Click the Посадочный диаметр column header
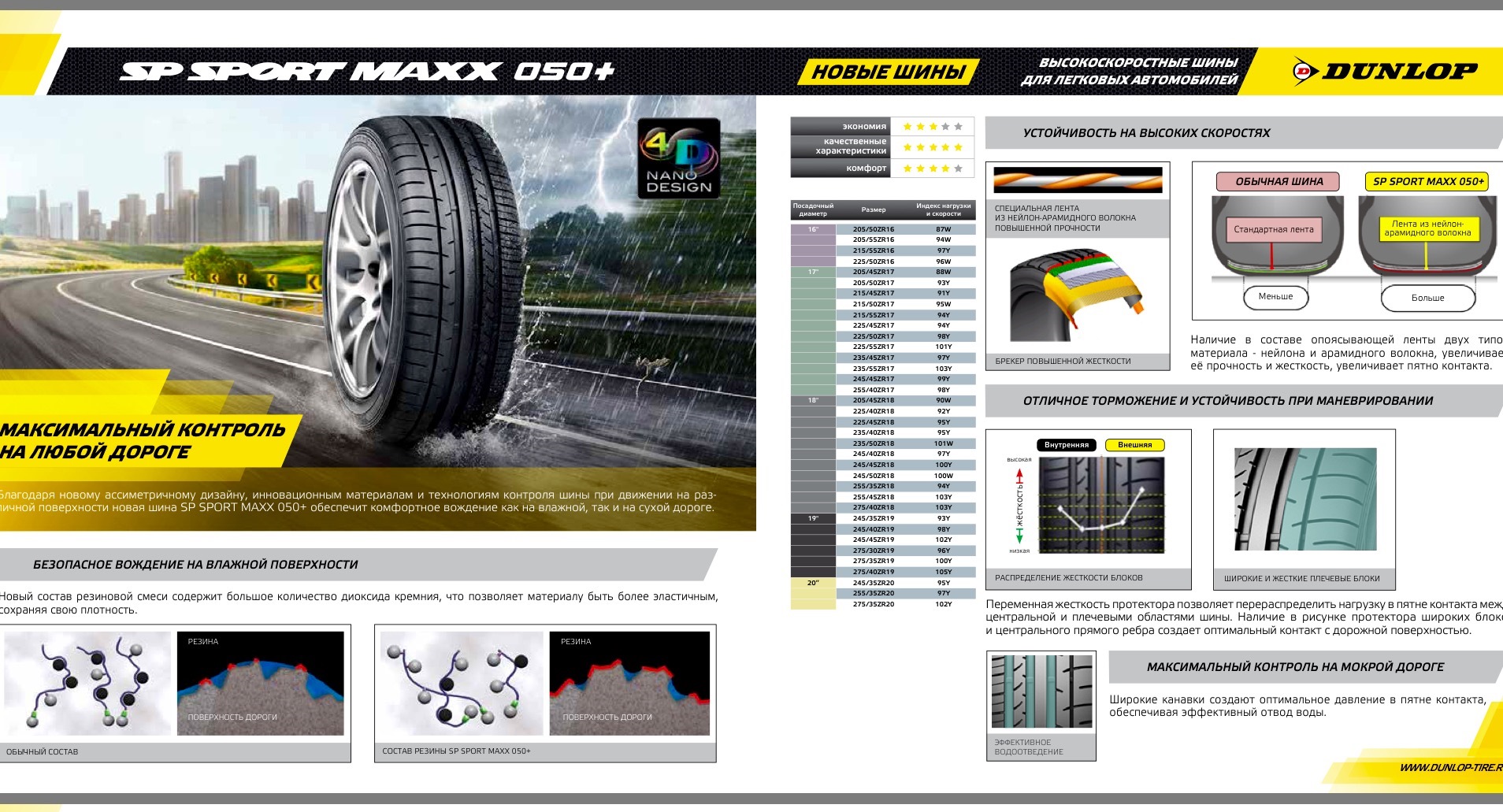This screenshot has height=812, width=1503. 813,209
